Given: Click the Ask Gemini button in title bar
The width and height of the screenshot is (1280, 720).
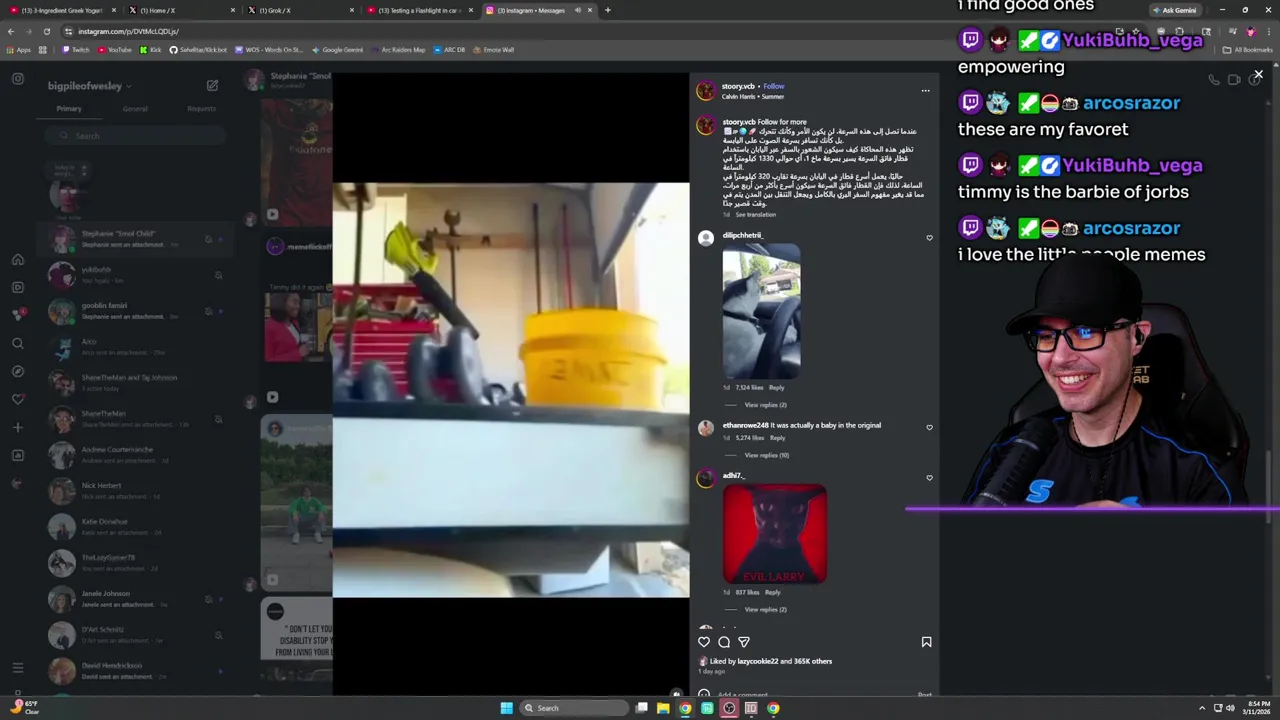Looking at the screenshot, I should point(1174,10).
